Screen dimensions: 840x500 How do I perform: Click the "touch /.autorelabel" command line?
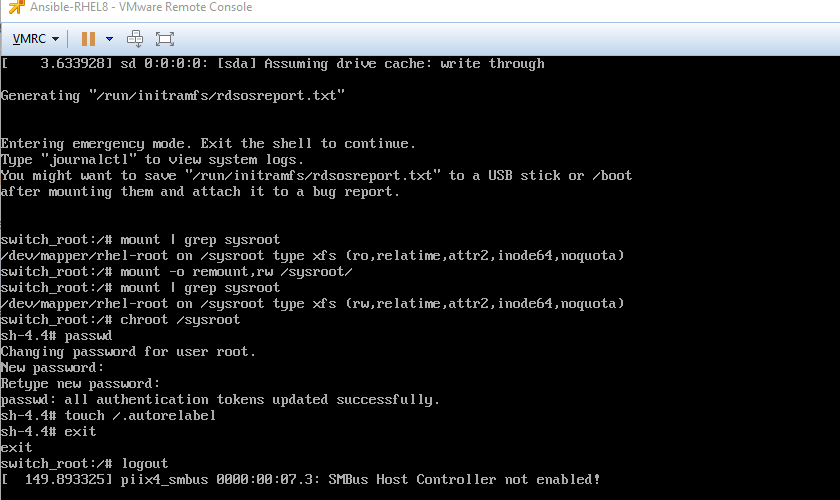click(108, 415)
